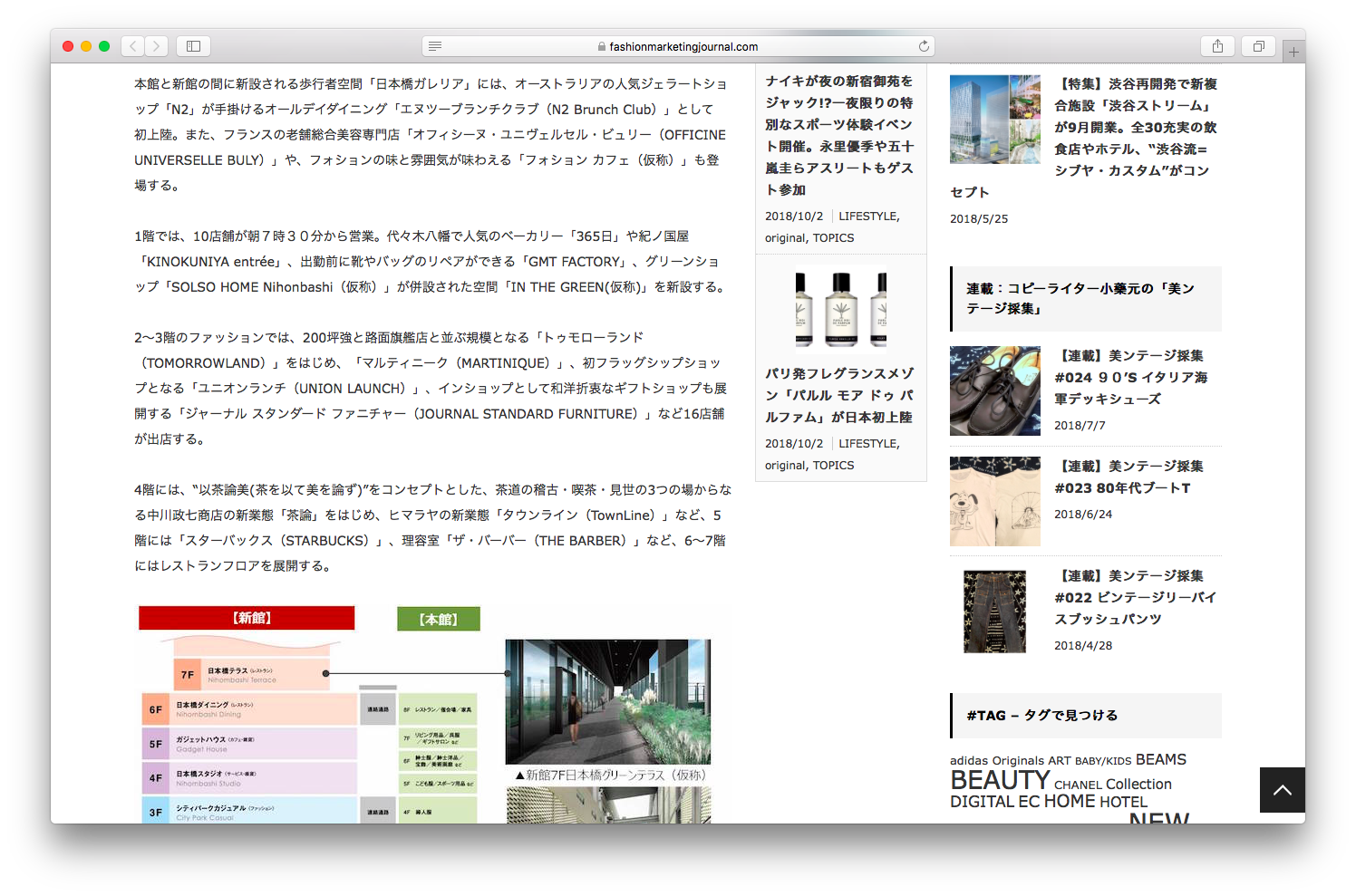This screenshot has height=896, width=1356.
Task: Go forward with Safari's forward arrow
Action: click(157, 46)
